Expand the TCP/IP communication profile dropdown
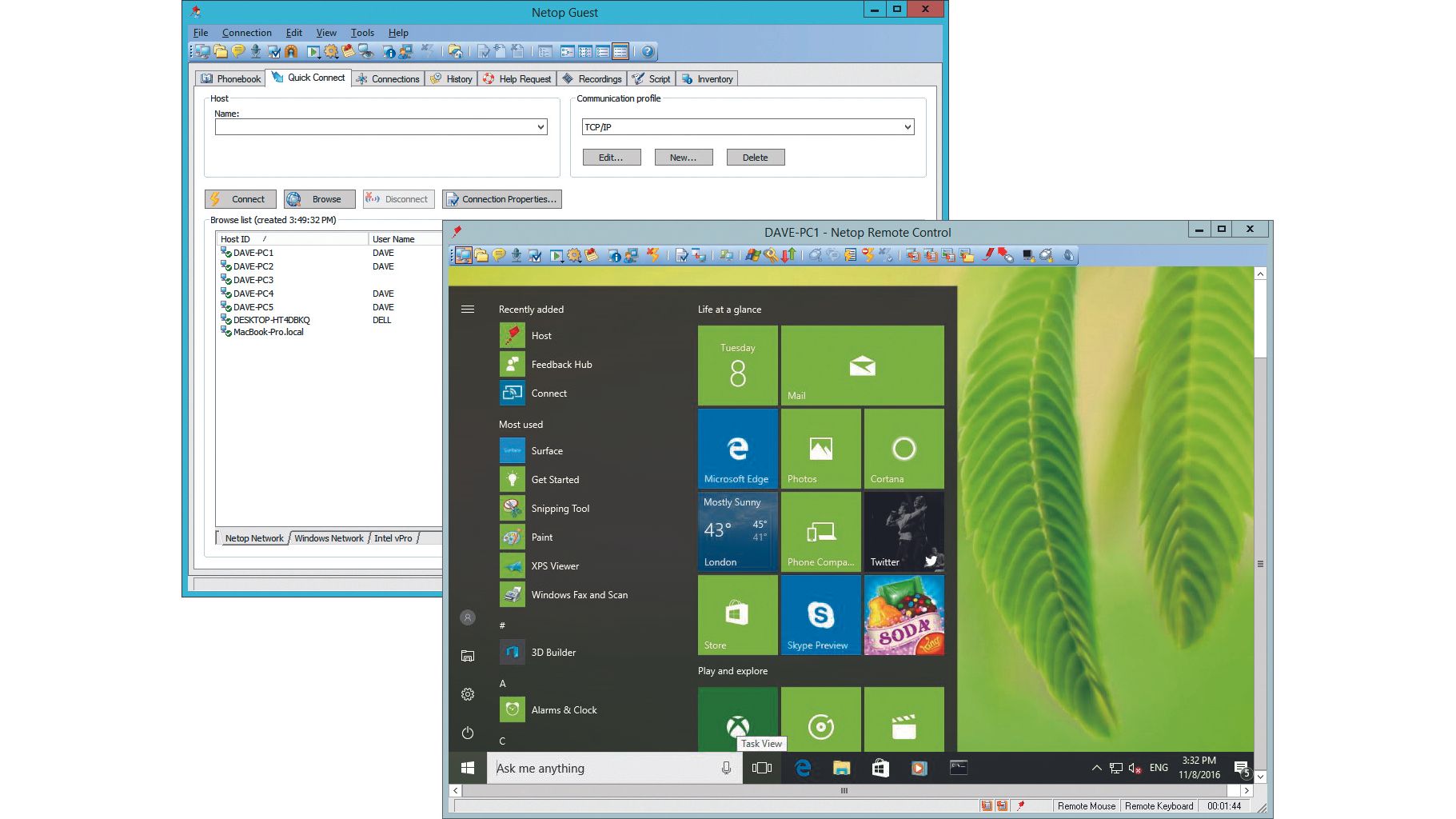This screenshot has width=1456, height=819. pyautogui.click(x=908, y=126)
